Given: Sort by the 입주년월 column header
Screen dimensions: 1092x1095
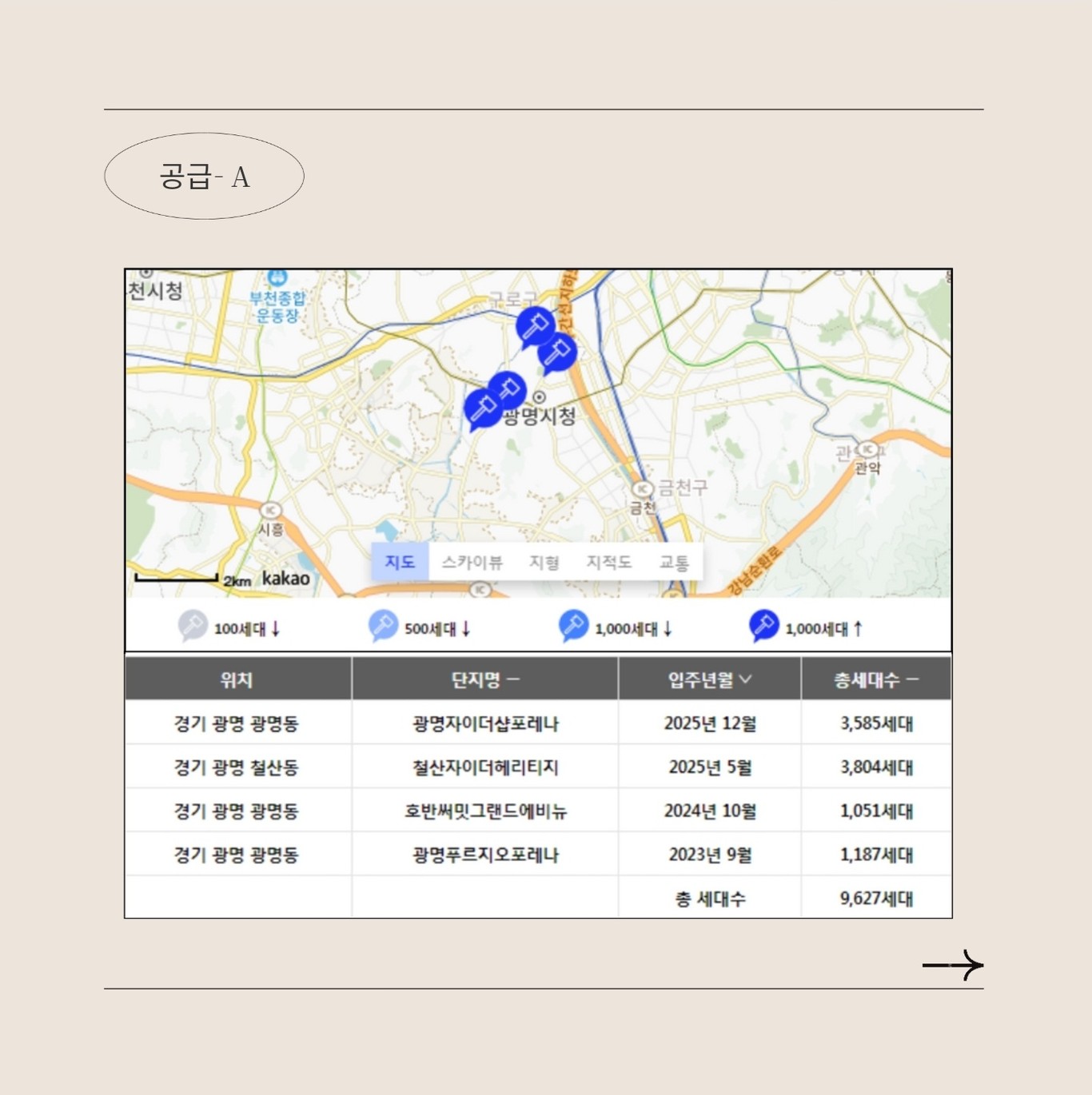Looking at the screenshot, I should point(710,679).
